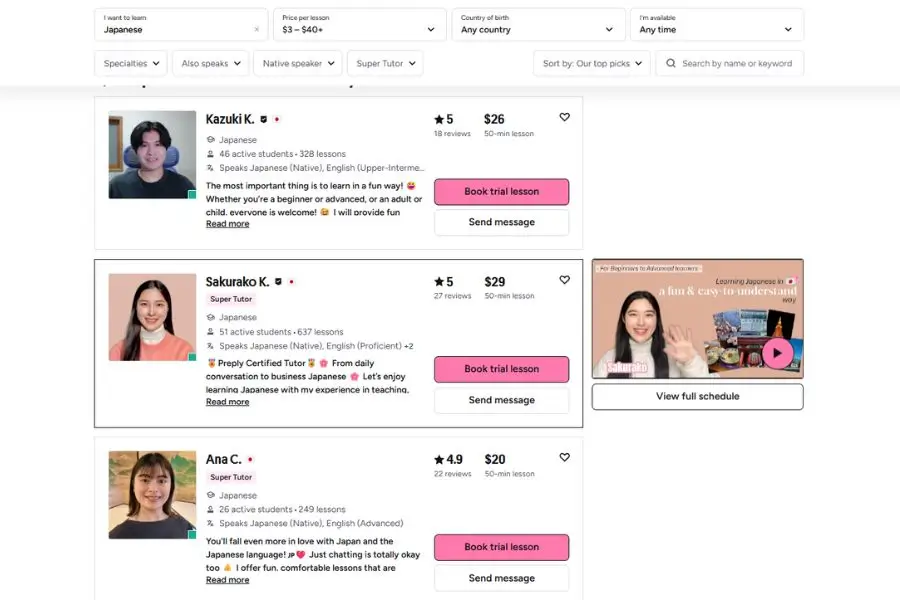The width and height of the screenshot is (900, 600).
Task: Open the Sort by Our top picks menu
Action: (x=592, y=63)
